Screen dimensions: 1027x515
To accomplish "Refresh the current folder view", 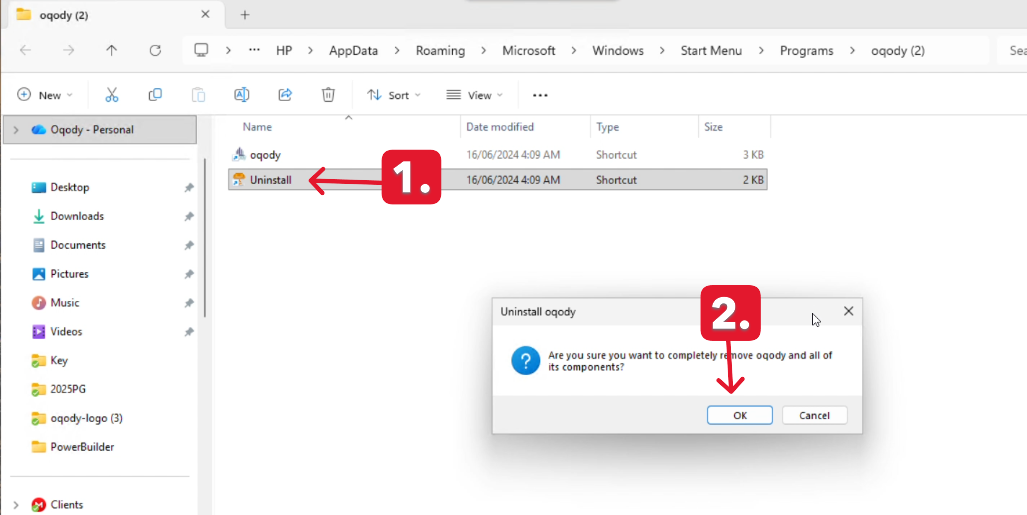I will (x=155, y=50).
